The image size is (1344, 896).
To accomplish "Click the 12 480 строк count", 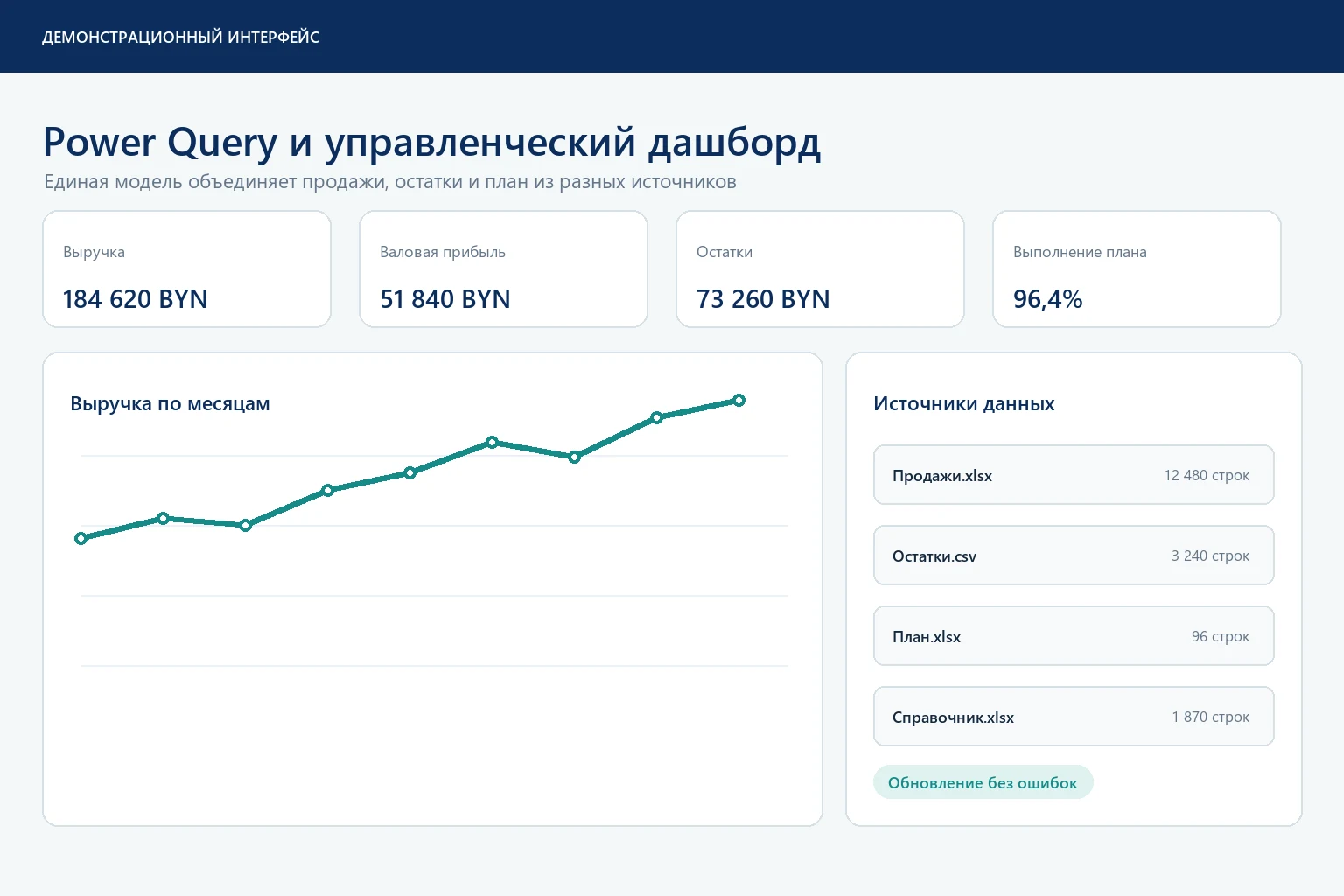I will tap(1207, 475).
